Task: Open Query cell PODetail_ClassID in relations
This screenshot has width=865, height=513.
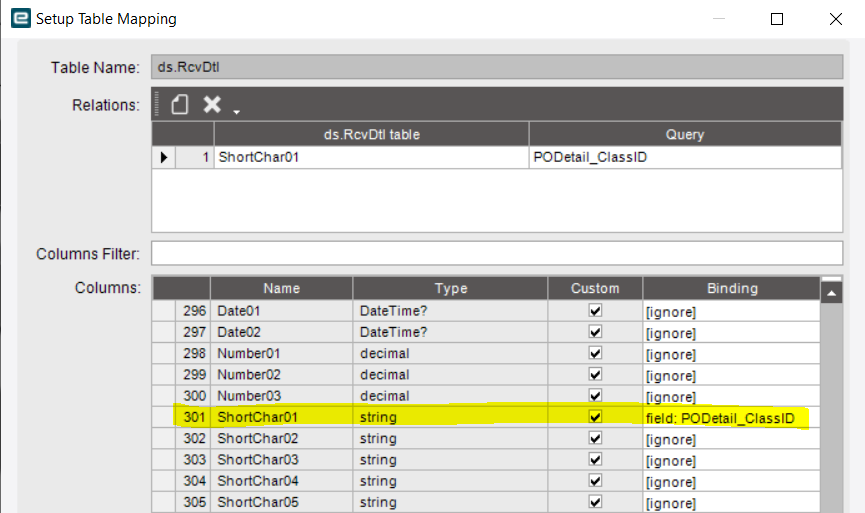Action: pyautogui.click(x=685, y=157)
